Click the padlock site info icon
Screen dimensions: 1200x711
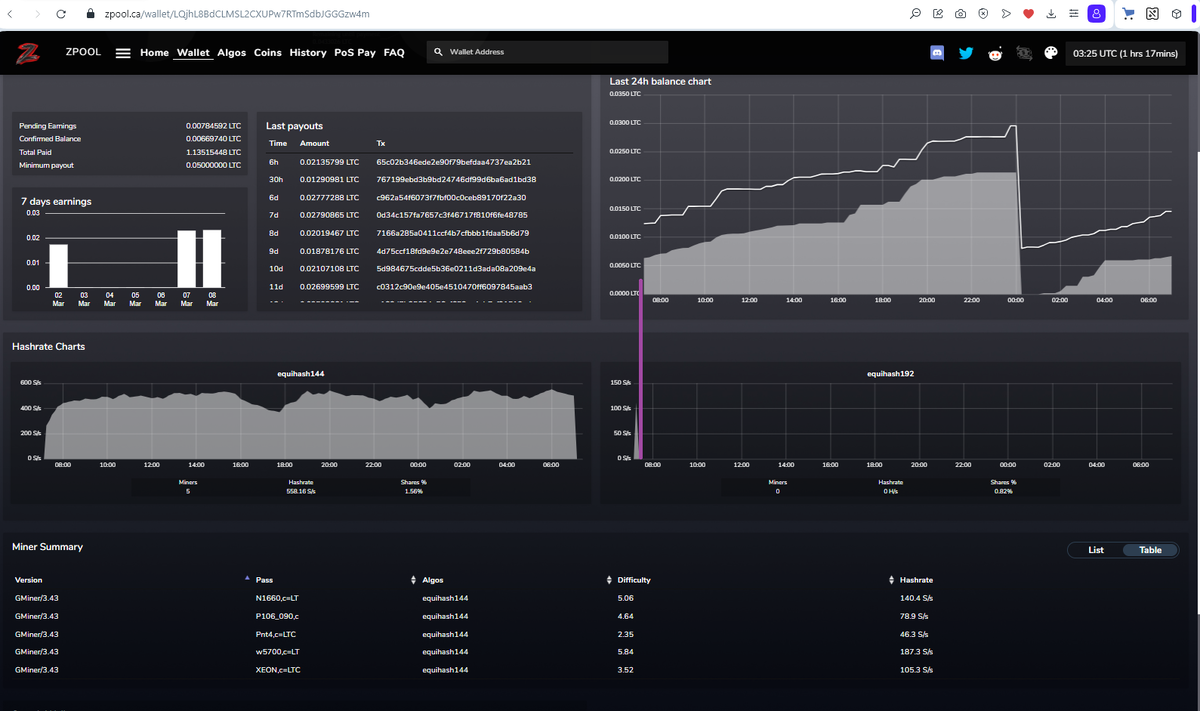point(89,14)
